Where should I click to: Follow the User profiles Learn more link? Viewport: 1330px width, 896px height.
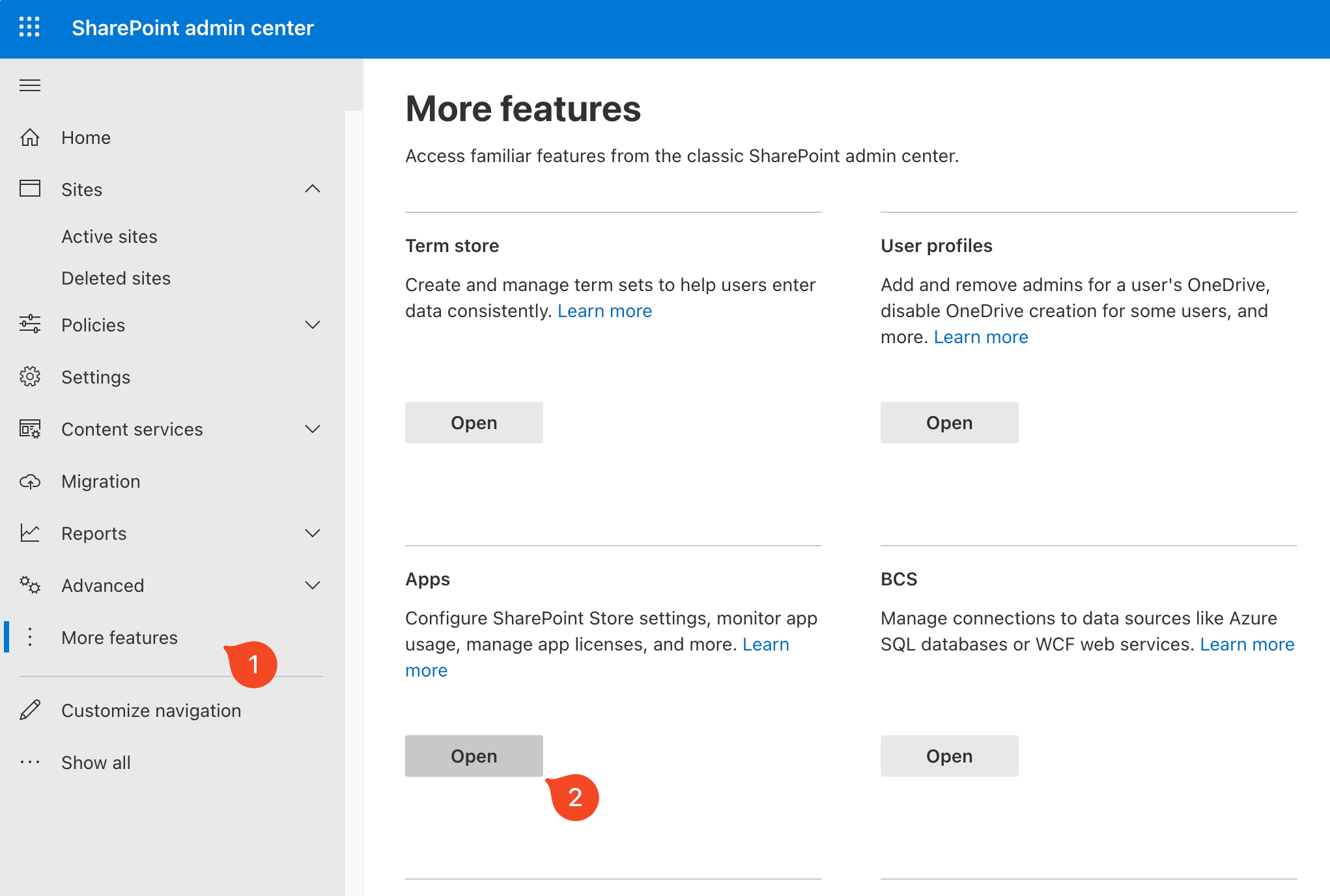[x=980, y=337]
